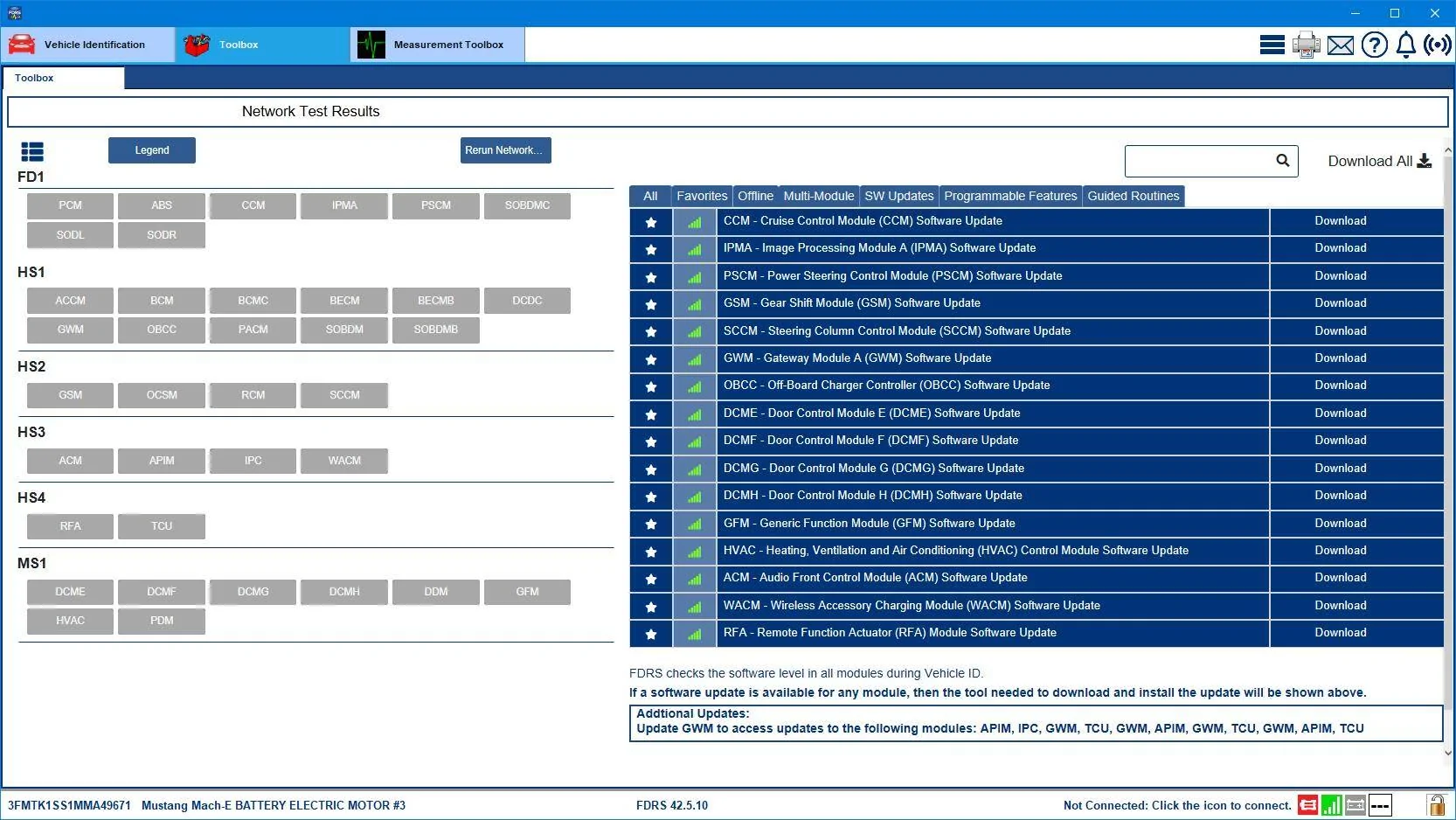1456x820 pixels.
Task: Click the padlock icon in status bar
Action: [1435, 804]
